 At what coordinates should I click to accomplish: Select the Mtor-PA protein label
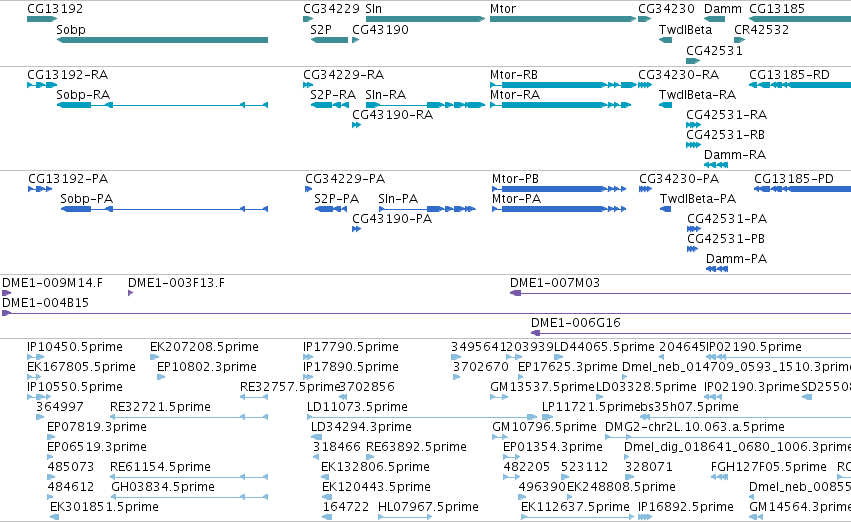coord(516,199)
